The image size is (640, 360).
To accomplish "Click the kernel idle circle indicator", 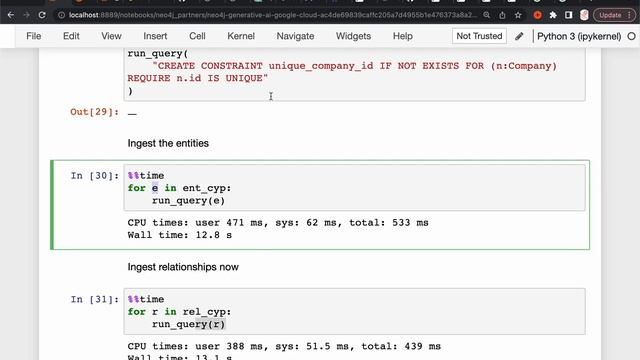I will [x=631, y=36].
